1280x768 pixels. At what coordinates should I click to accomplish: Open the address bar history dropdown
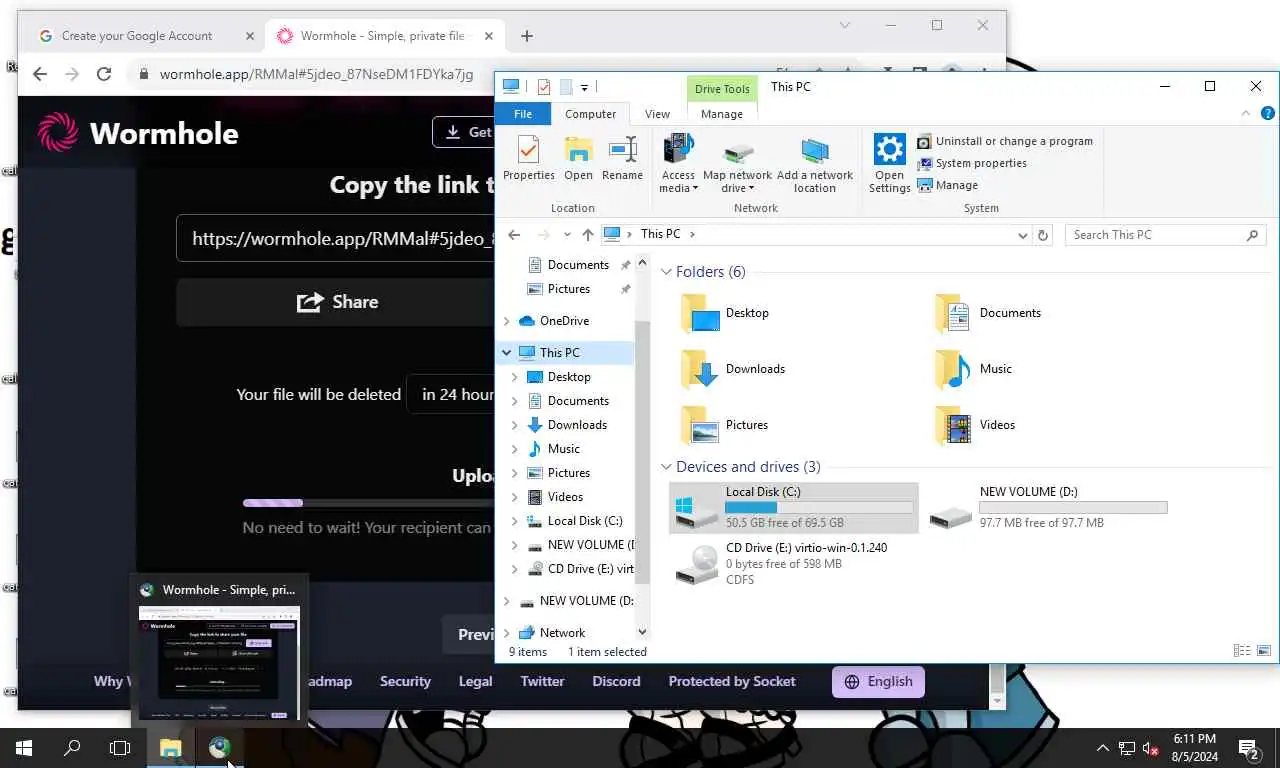tap(1022, 235)
